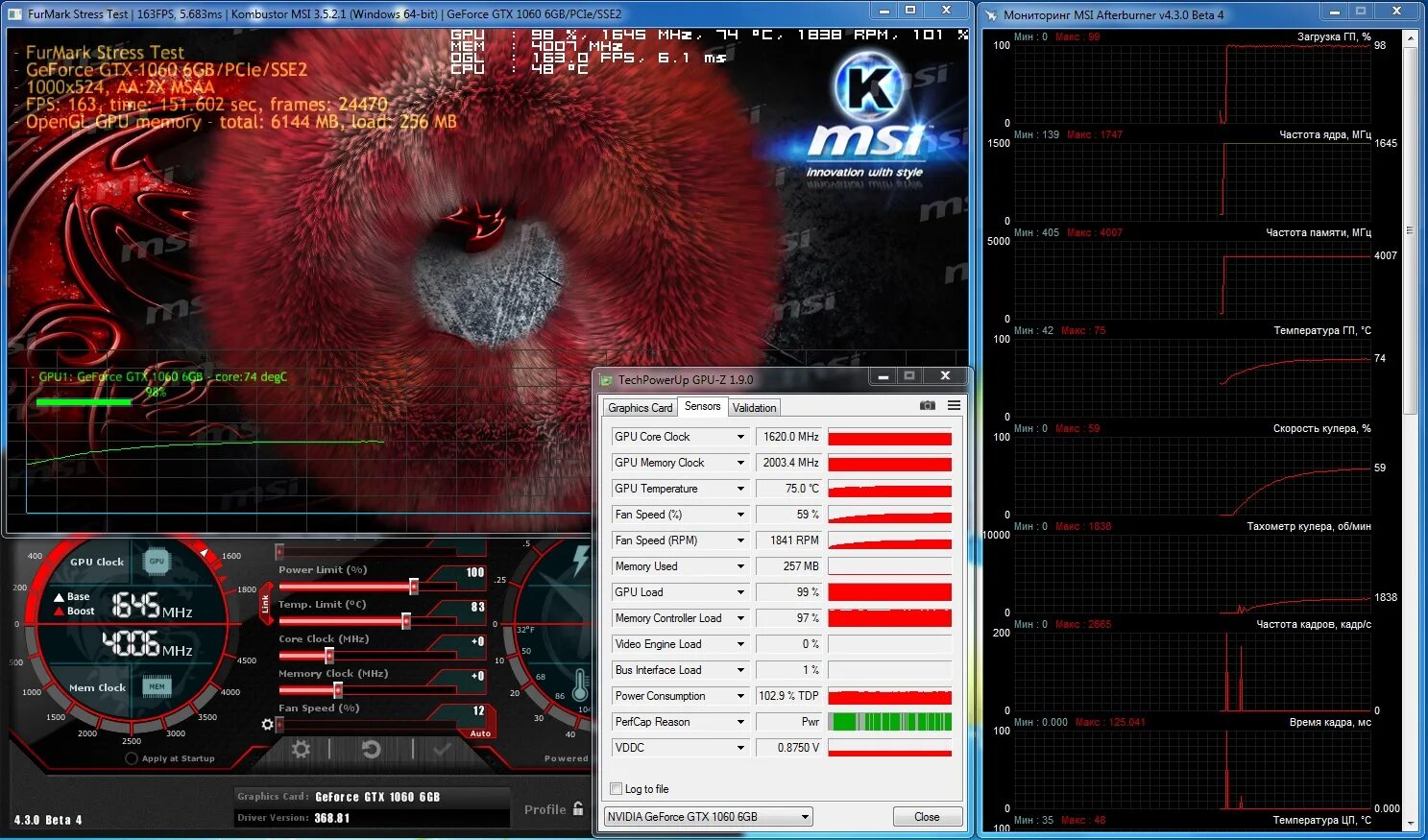
Task: Open Afterburner settings gear below sliders
Action: click(301, 750)
